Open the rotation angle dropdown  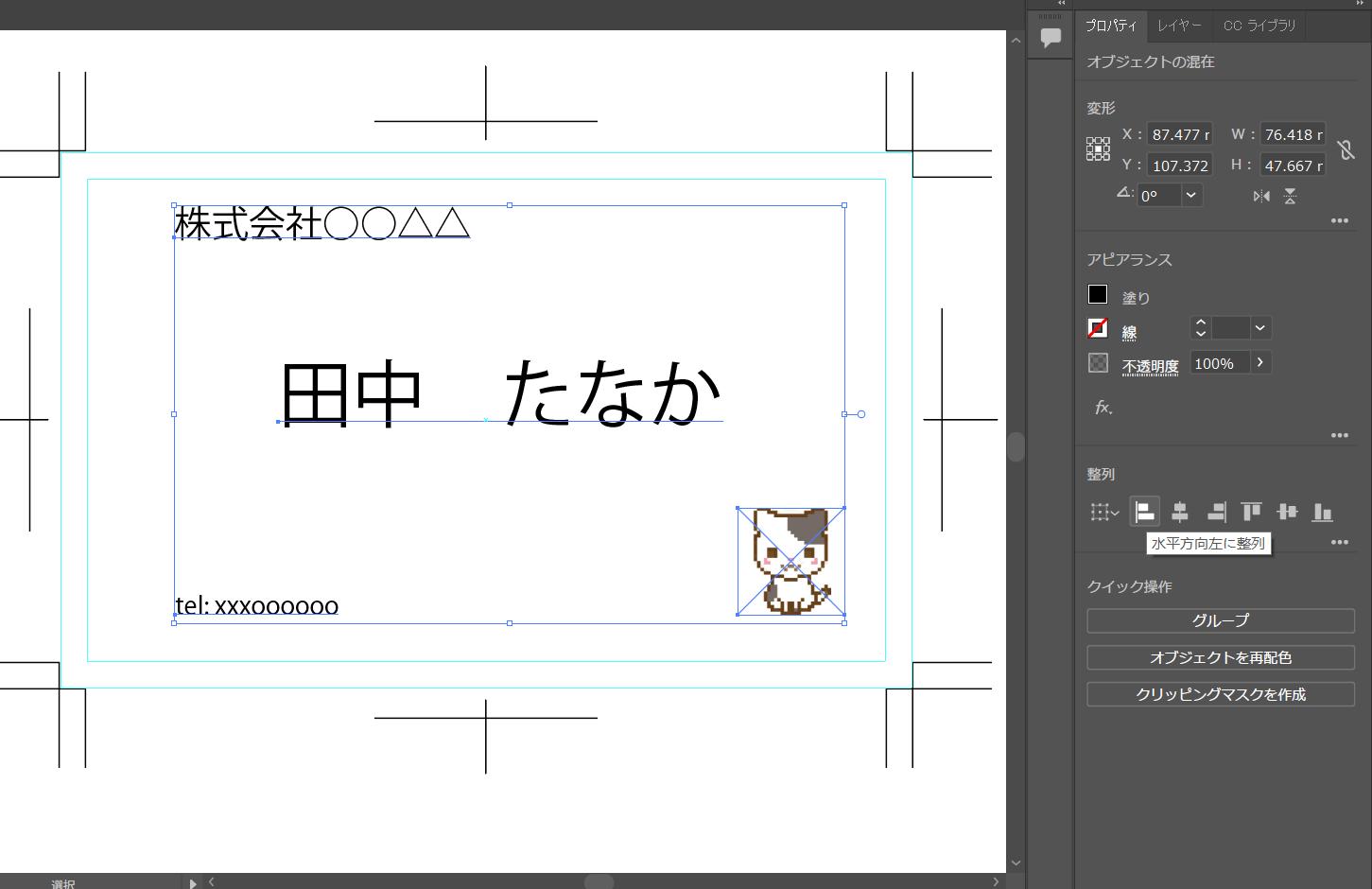click(1191, 196)
